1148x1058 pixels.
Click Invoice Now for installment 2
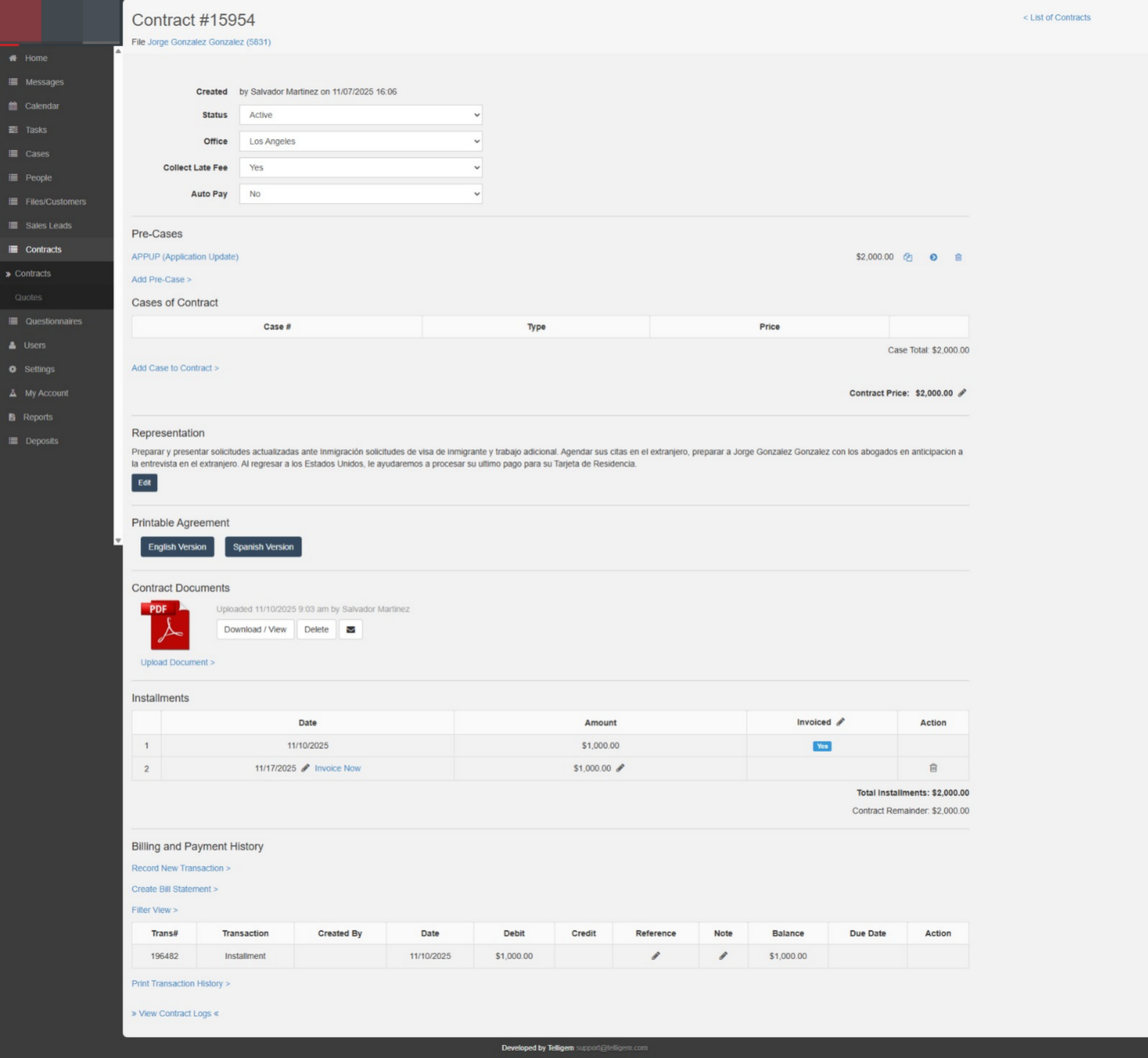point(337,768)
